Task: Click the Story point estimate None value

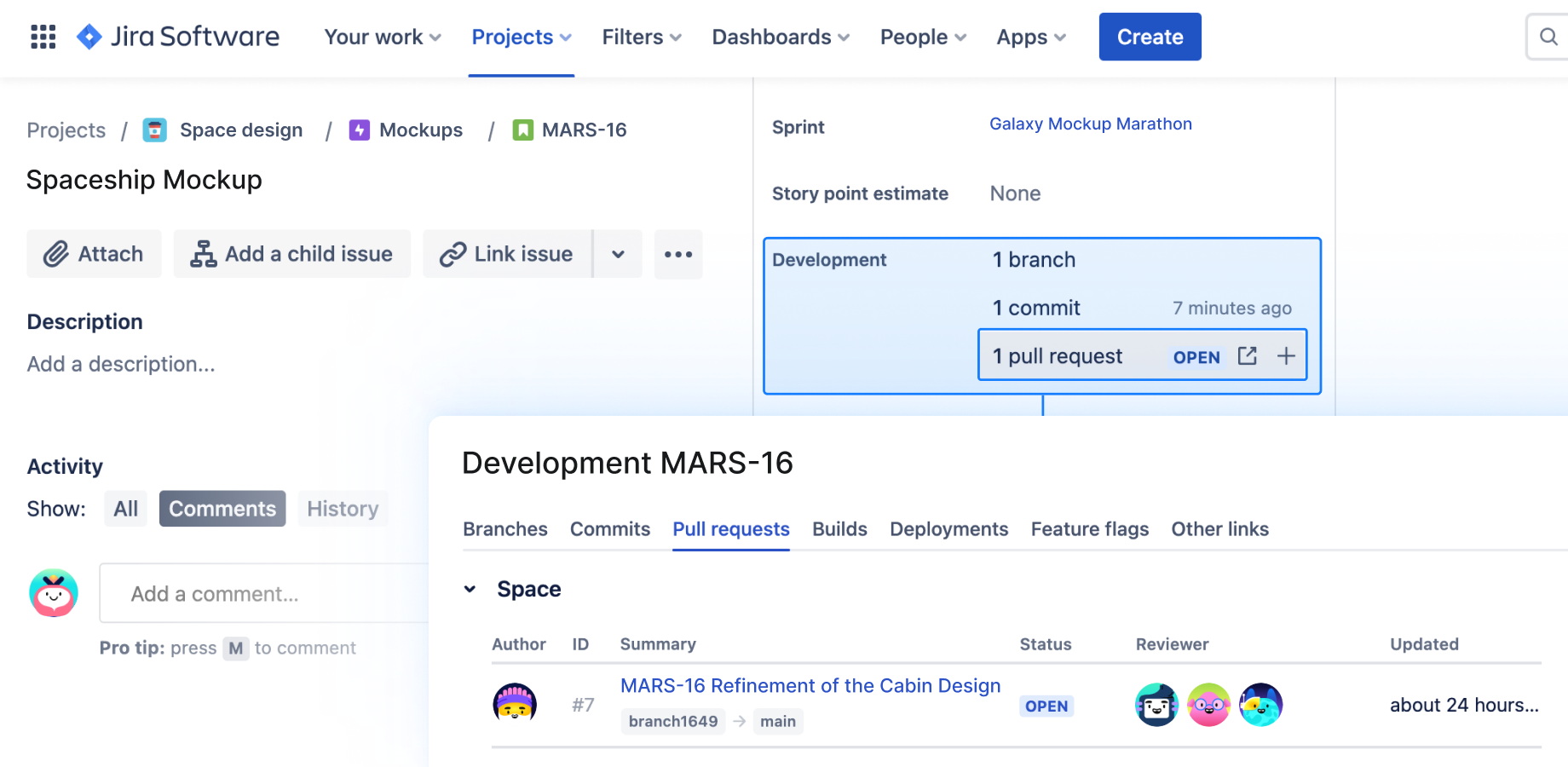Action: point(1015,193)
